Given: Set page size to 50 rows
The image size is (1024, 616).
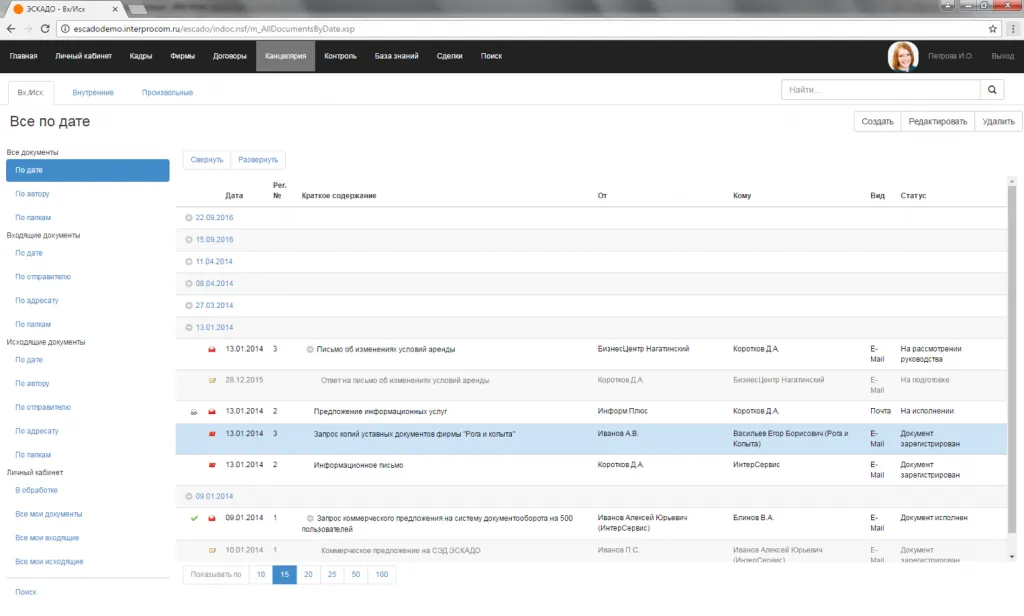Looking at the screenshot, I should 356,575.
